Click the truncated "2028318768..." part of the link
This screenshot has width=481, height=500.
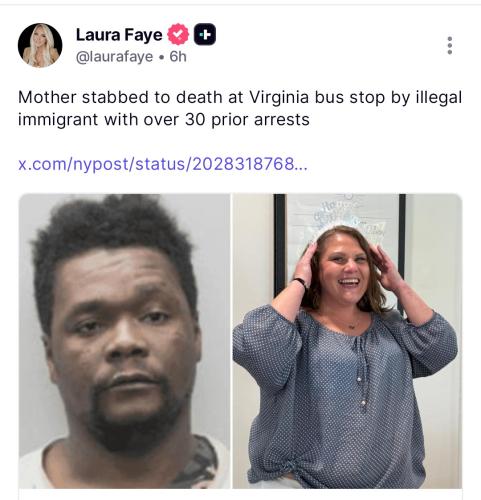pos(250,164)
